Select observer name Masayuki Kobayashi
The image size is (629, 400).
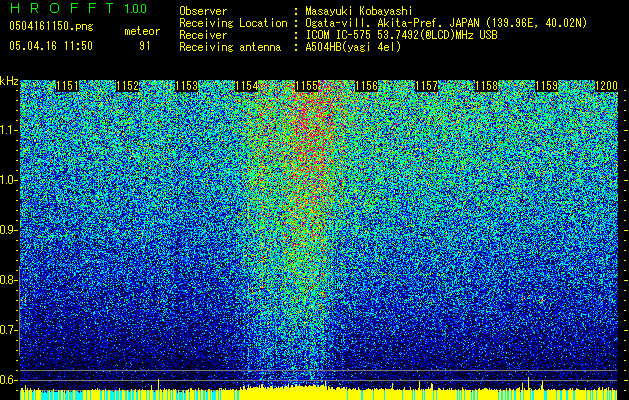pyautogui.click(x=359, y=11)
